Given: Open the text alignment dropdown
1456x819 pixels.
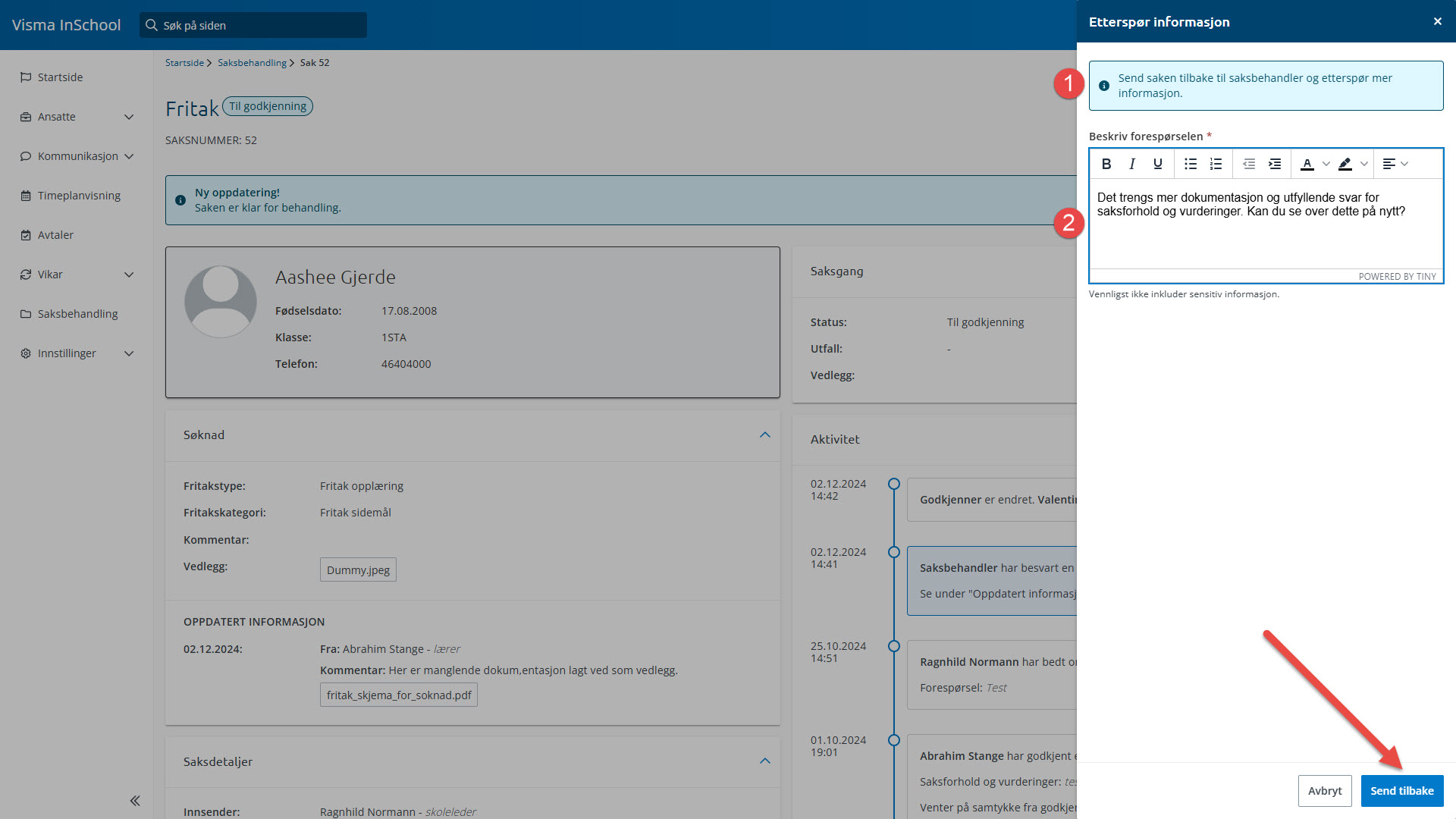Looking at the screenshot, I should pos(1395,164).
